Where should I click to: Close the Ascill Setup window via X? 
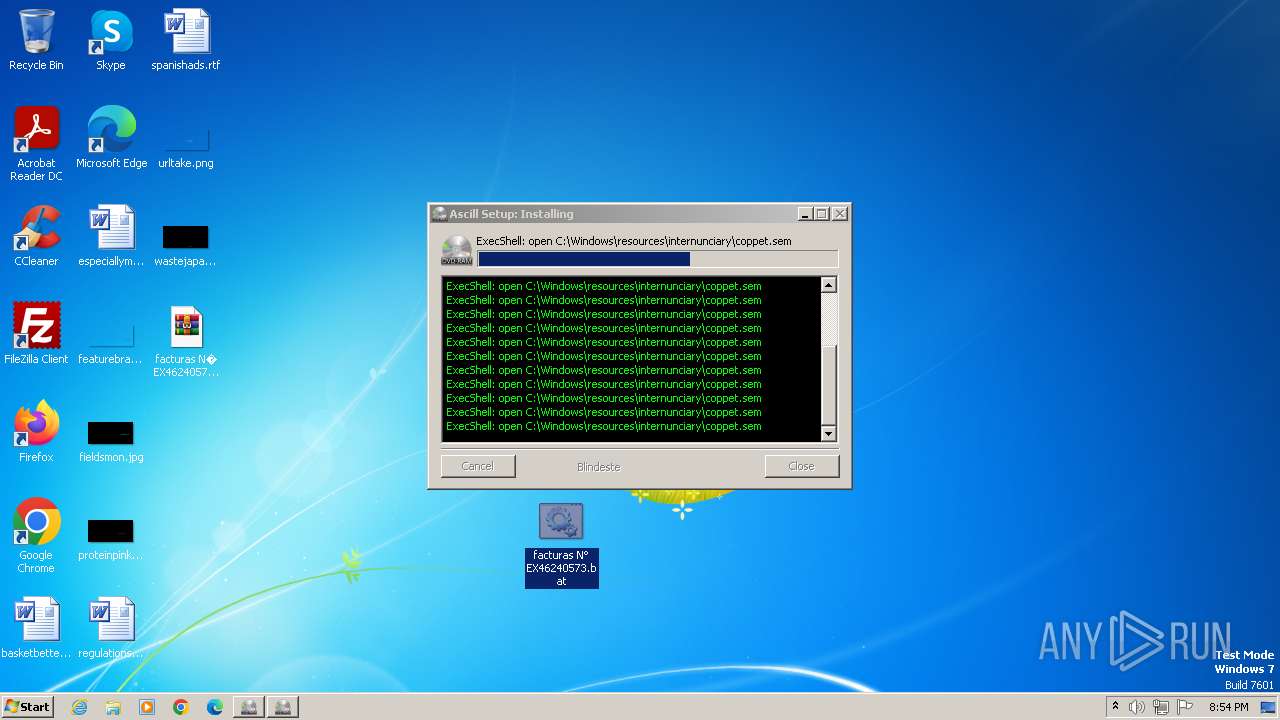(x=840, y=214)
